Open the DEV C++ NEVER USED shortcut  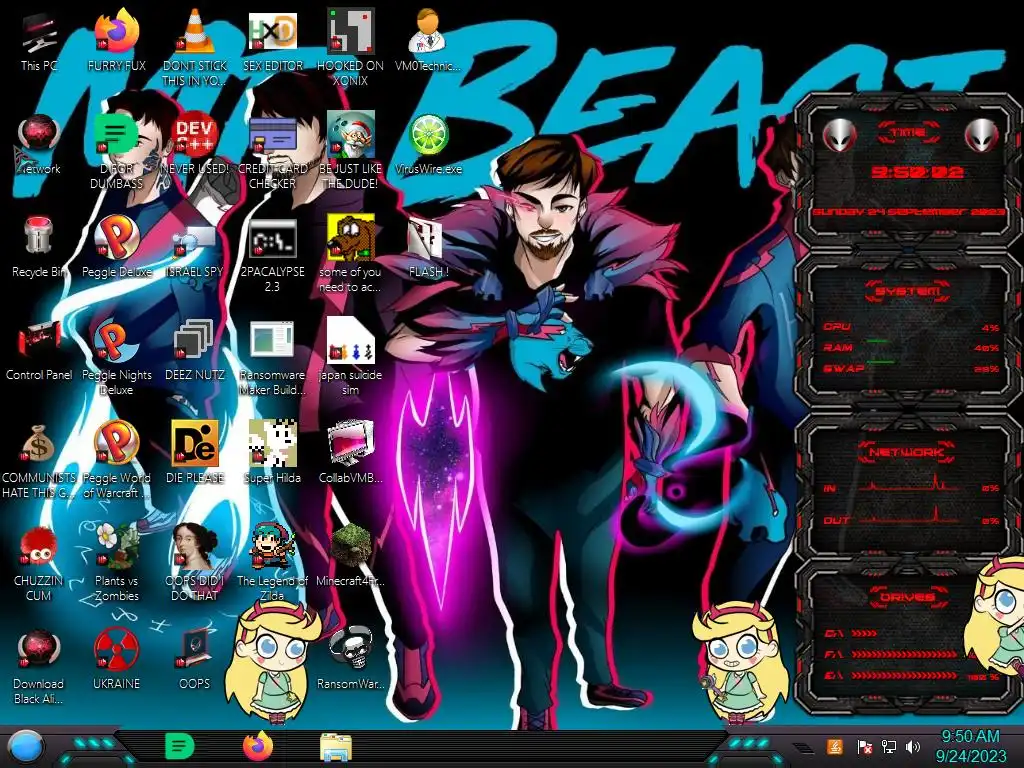(195, 145)
